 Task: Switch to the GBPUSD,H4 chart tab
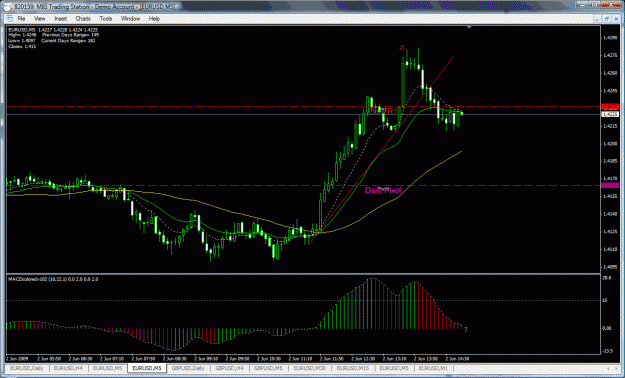pos(230,368)
